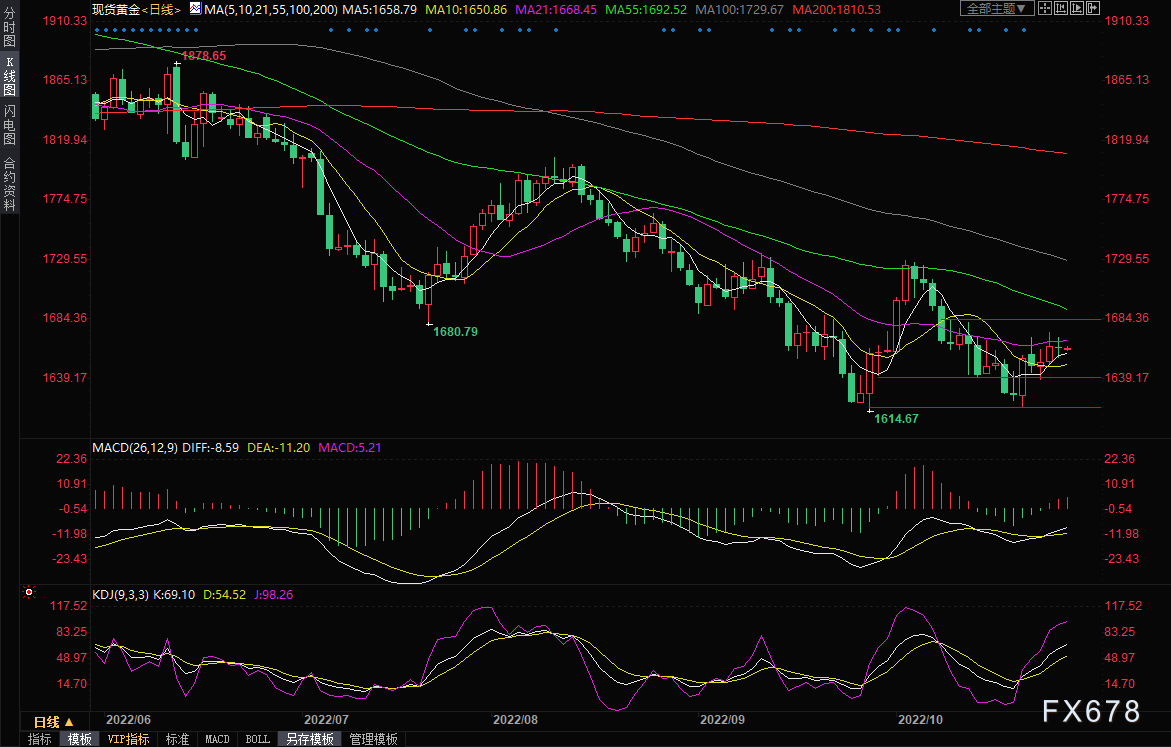Click the MA indicator chart icon
The image size is (1171, 747).
(x=195, y=9)
